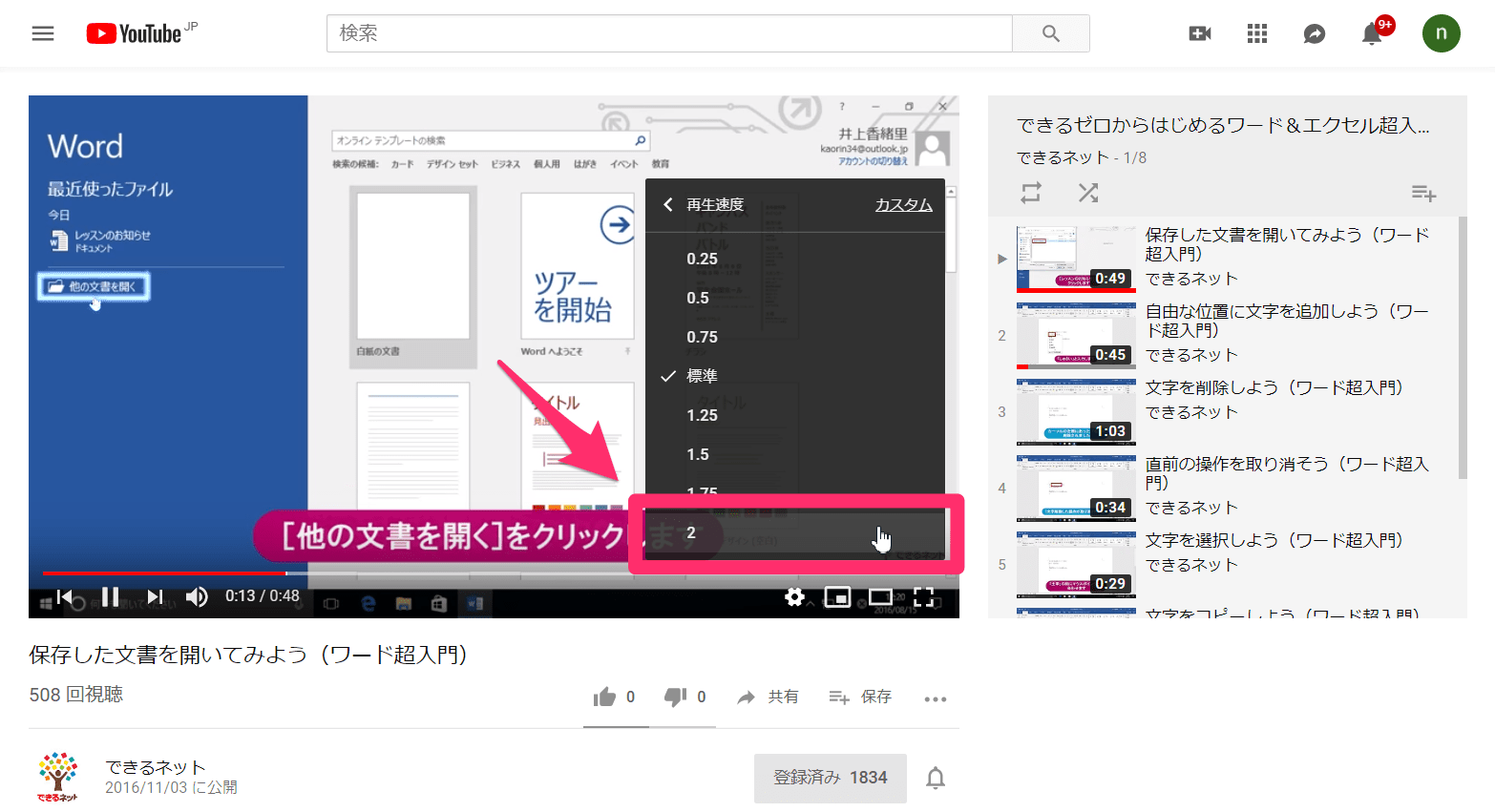Viewport: 1495px width, 812px height.
Task: Save the video via 保存
Action: coord(860,697)
